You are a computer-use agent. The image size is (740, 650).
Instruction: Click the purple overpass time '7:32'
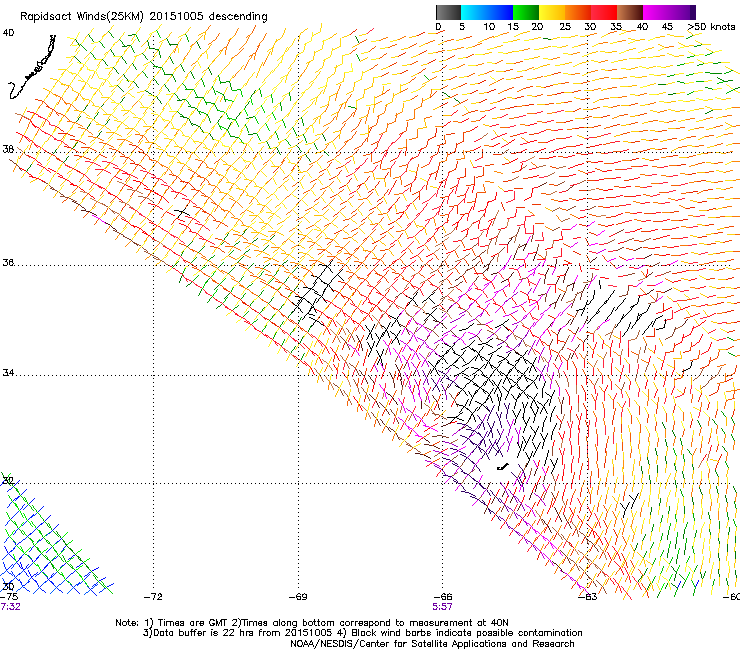(10, 607)
